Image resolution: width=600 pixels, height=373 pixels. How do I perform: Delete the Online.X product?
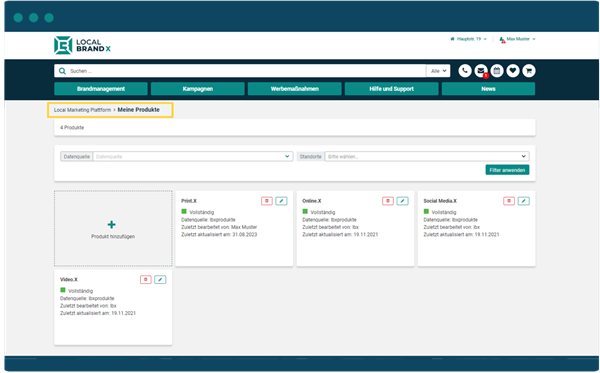pos(388,201)
